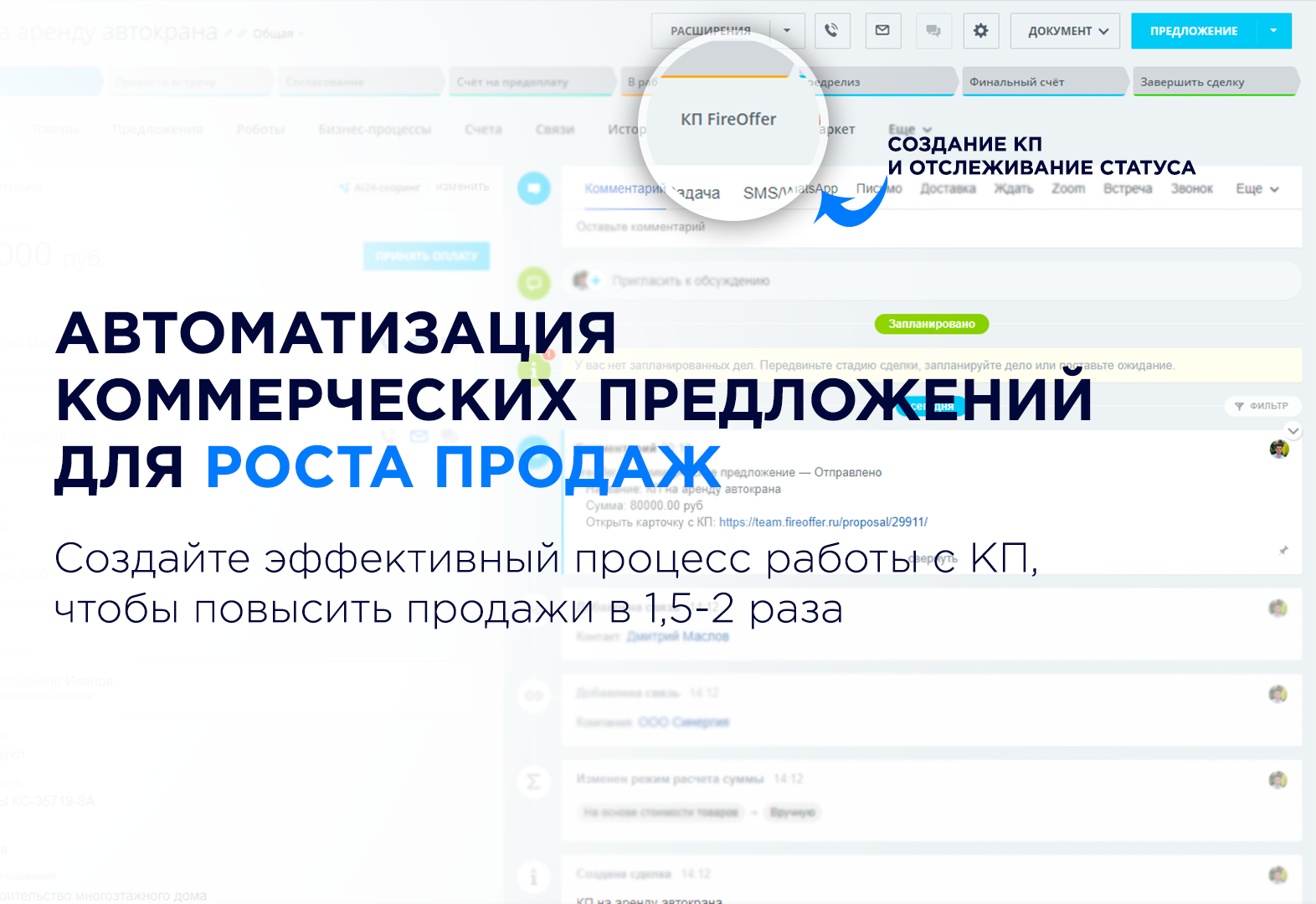The image size is (1316, 904).
Task: Open the contact link Дмитрий Маслов
Action: 678,637
